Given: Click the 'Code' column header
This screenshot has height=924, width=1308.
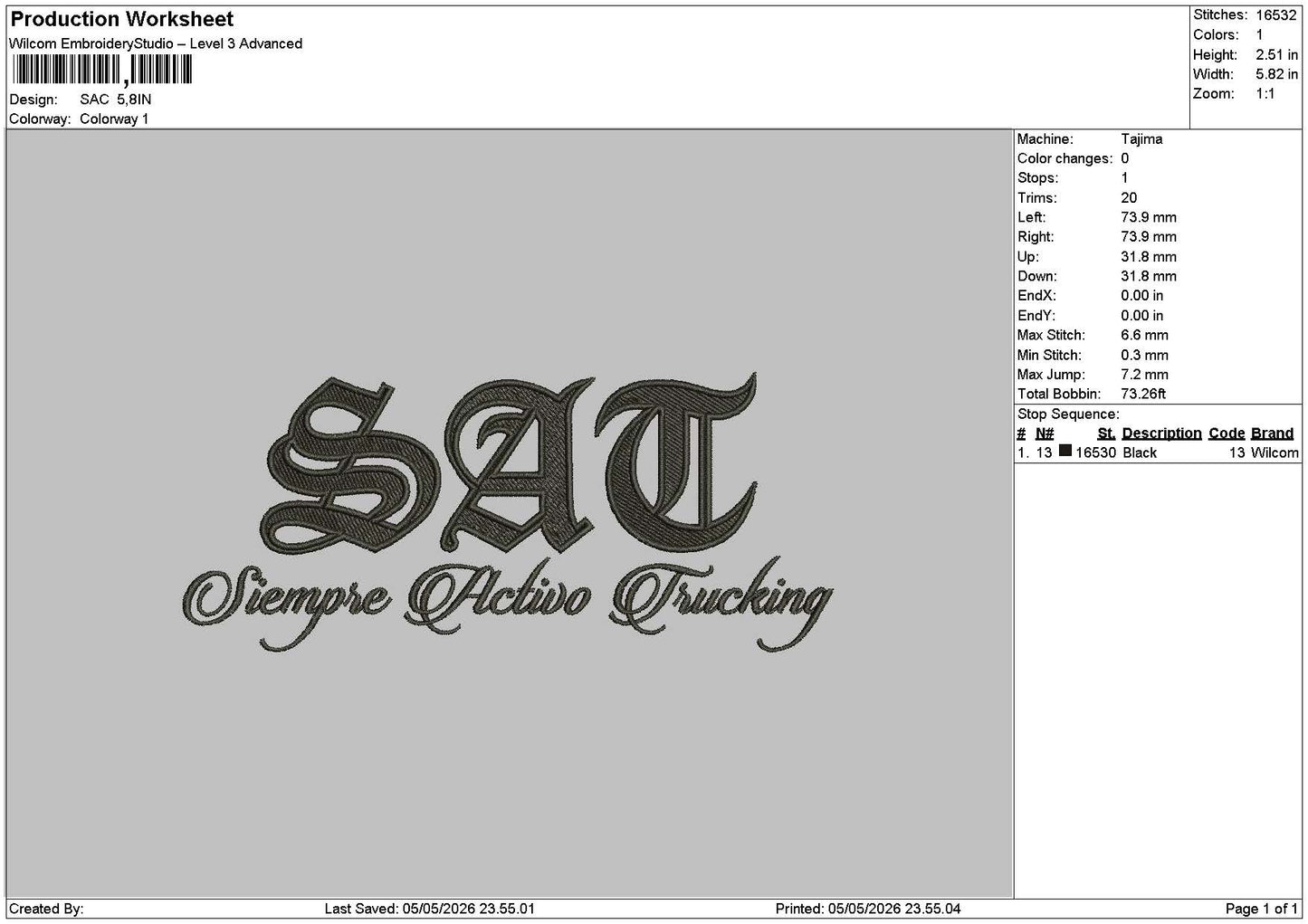Looking at the screenshot, I should point(1227,433).
